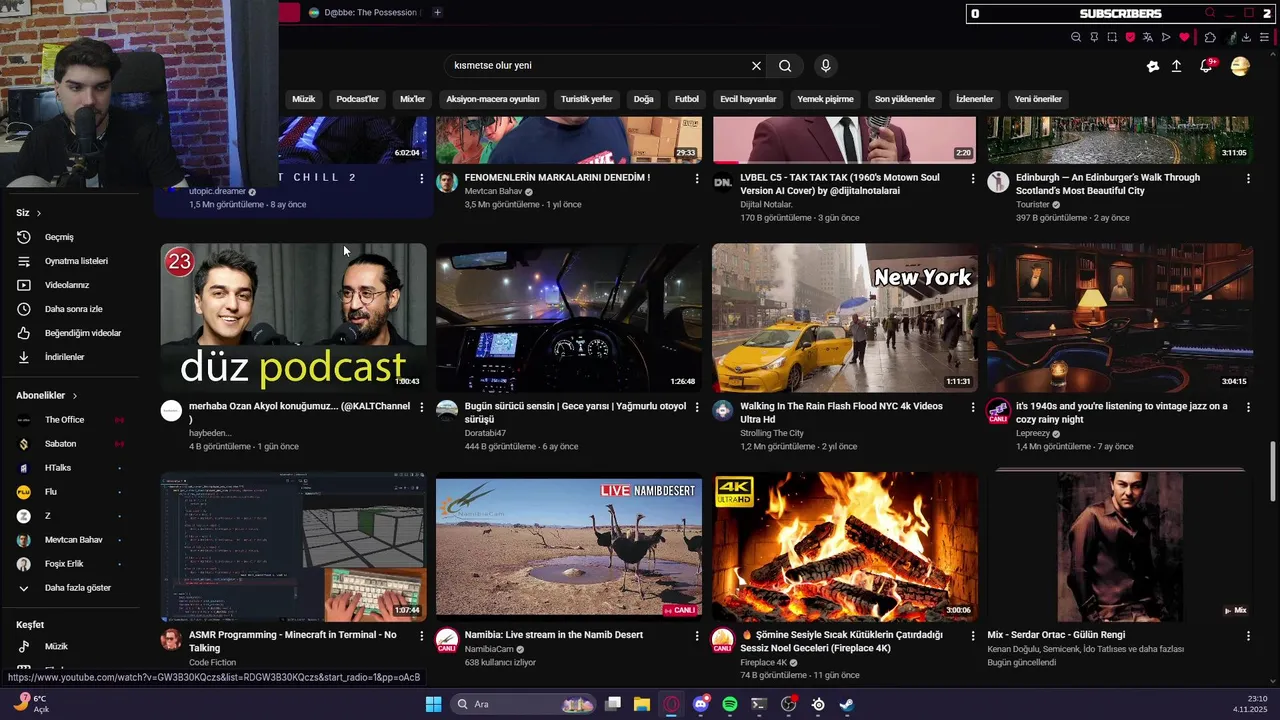
Task: Expand the Abonelikler section chevron
Action: click(74, 396)
